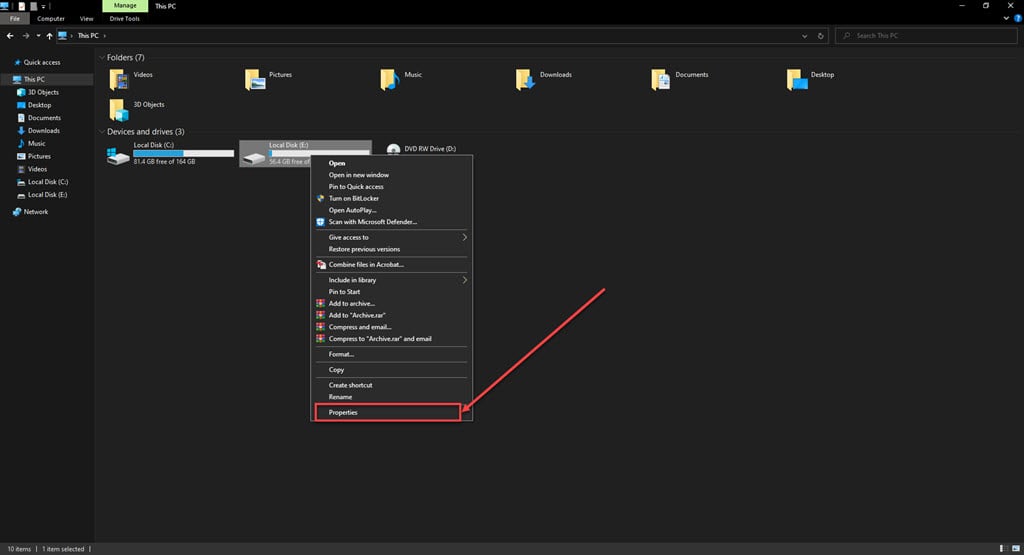Open the Documents folder icon
The image size is (1024, 555).
pyautogui.click(x=661, y=80)
